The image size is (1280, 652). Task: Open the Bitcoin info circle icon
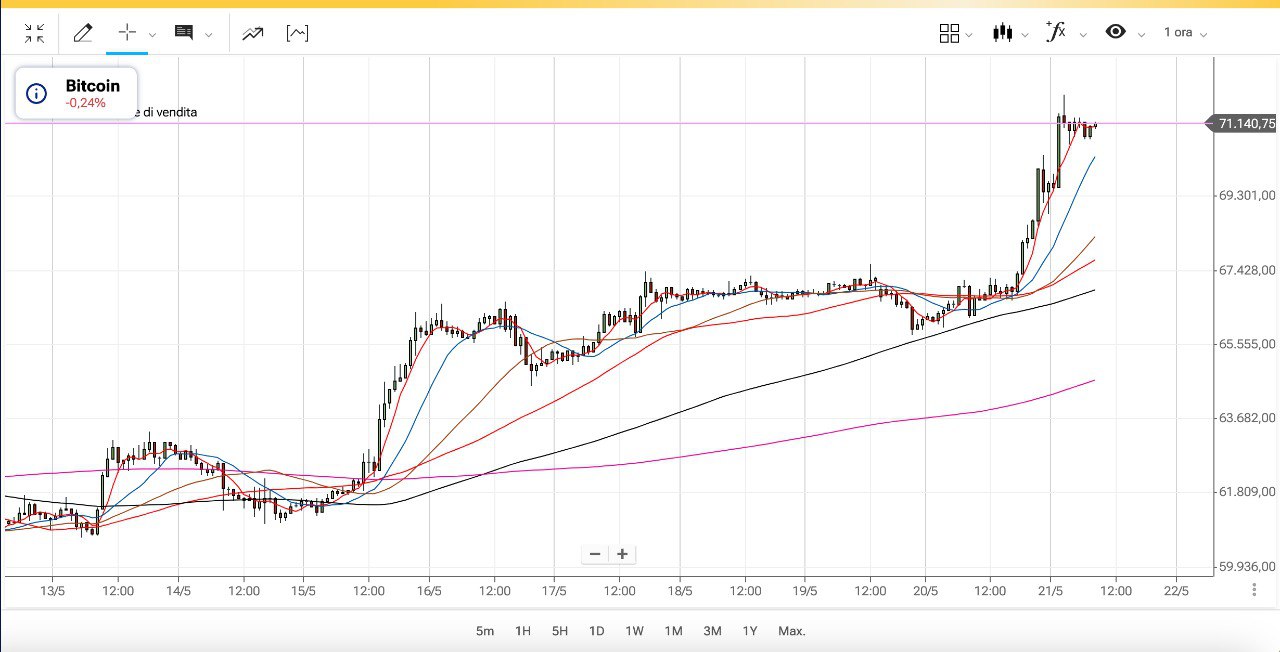tap(36, 94)
